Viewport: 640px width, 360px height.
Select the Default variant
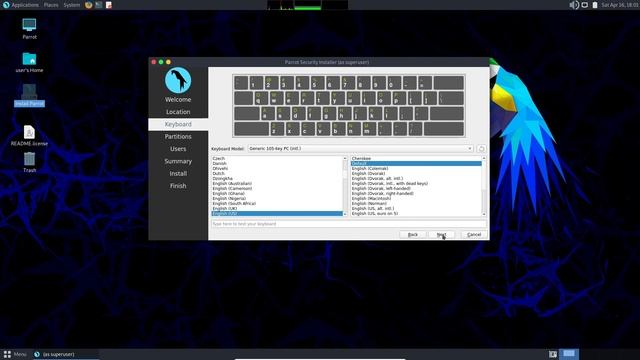click(416, 163)
